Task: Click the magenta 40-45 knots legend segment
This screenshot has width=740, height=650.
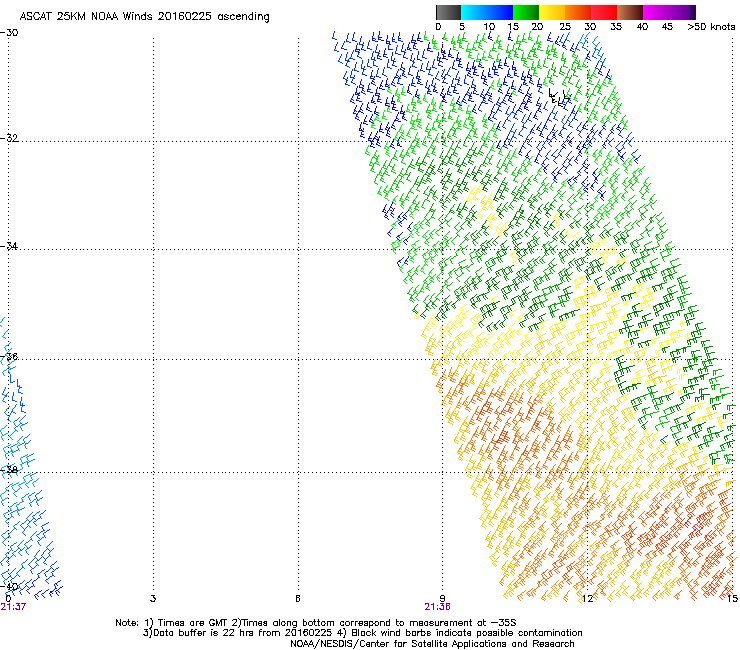Action: coord(656,12)
